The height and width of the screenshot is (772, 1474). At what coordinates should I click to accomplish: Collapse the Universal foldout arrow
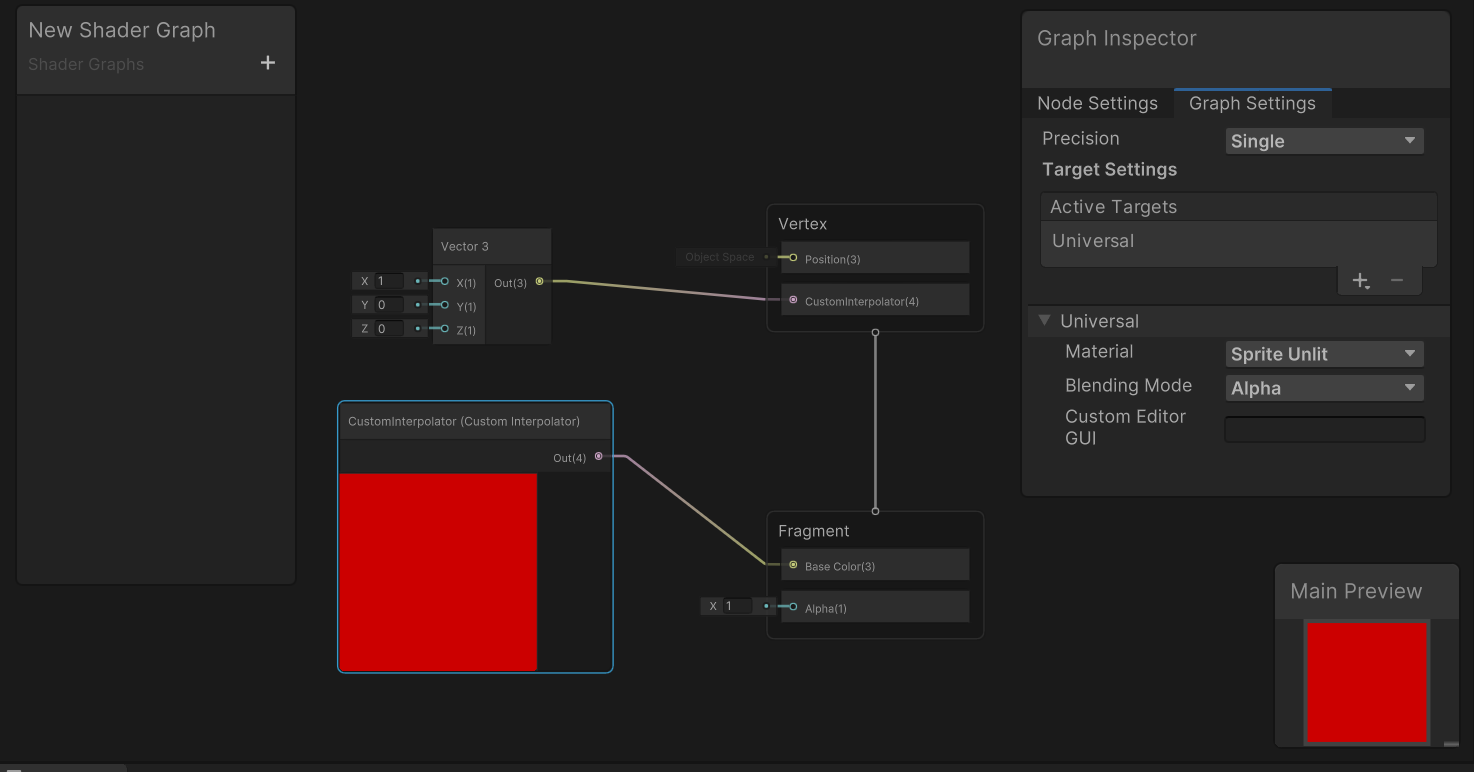pos(1045,321)
